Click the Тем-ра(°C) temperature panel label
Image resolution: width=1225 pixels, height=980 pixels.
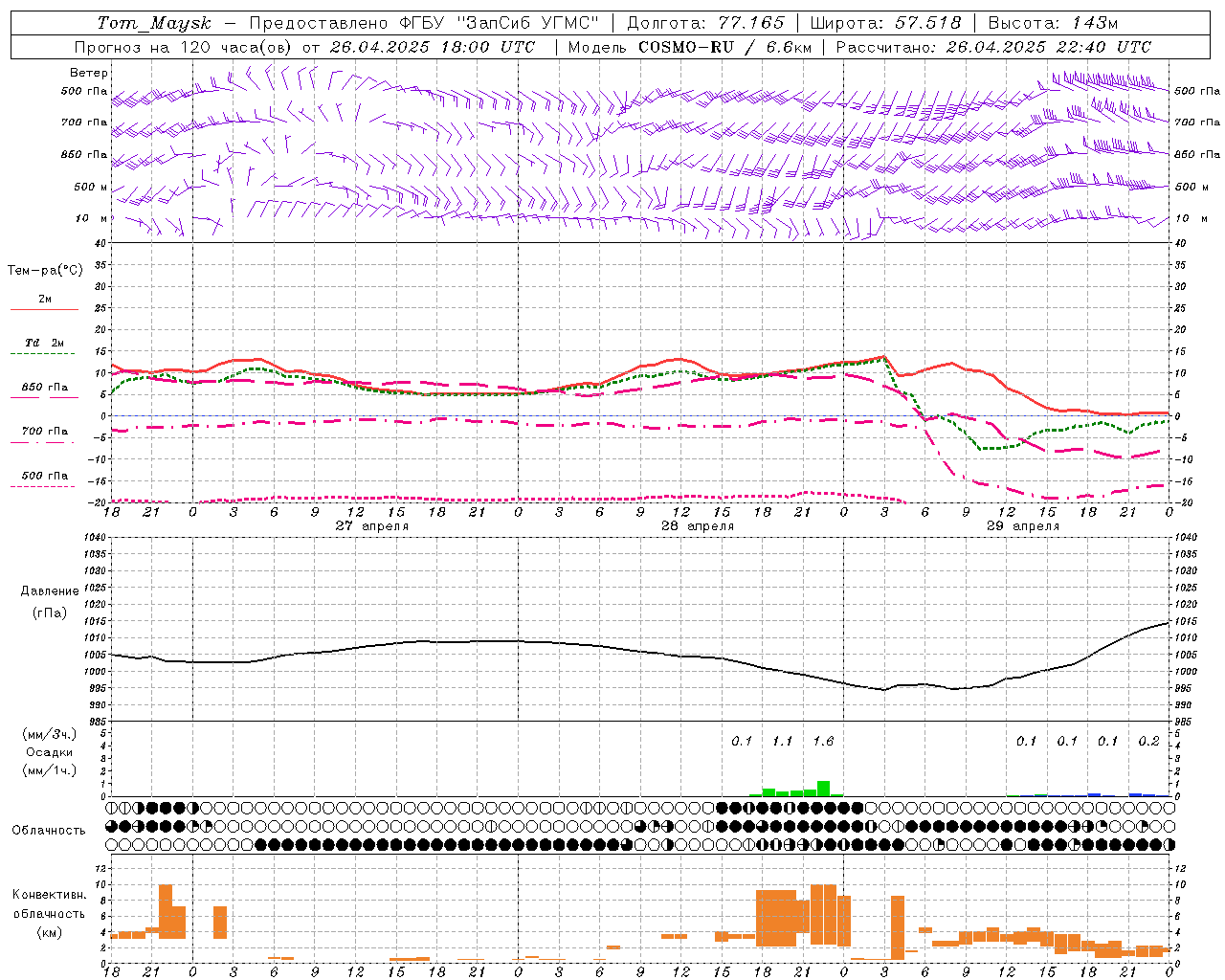[x=45, y=271]
